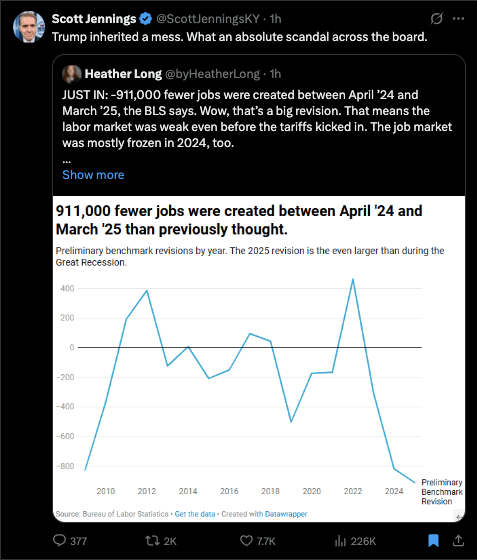
Task: Click the Grok explain icon near the three-dot menu
Action: pos(436,19)
